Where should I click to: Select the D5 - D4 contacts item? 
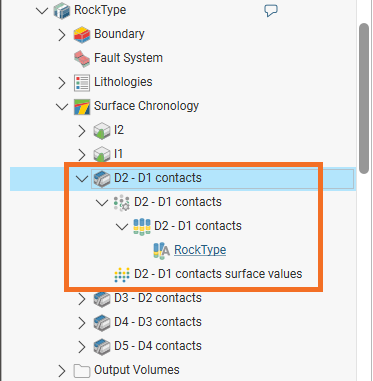click(158, 346)
